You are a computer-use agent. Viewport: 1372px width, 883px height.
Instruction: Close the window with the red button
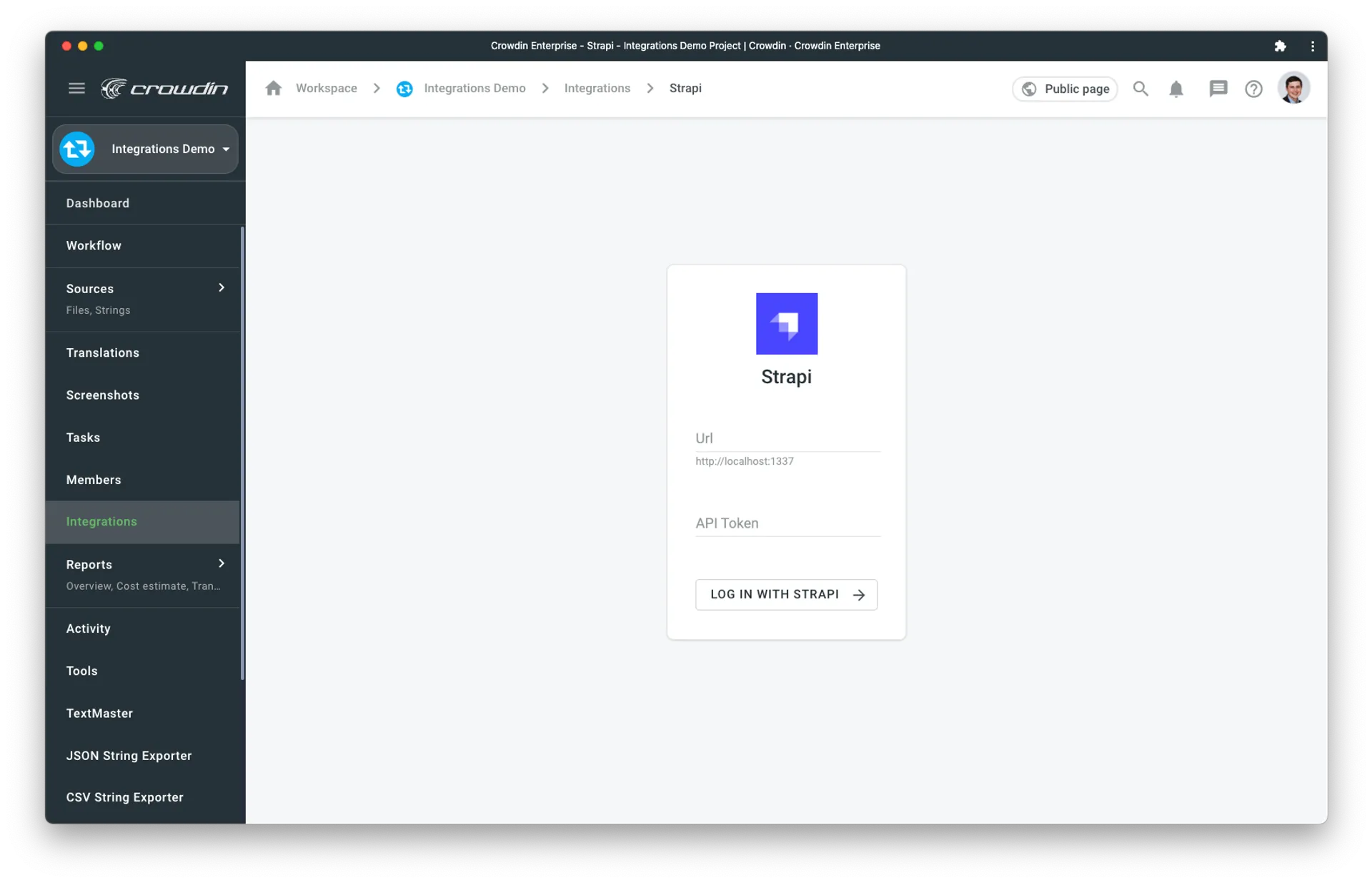[x=66, y=46]
